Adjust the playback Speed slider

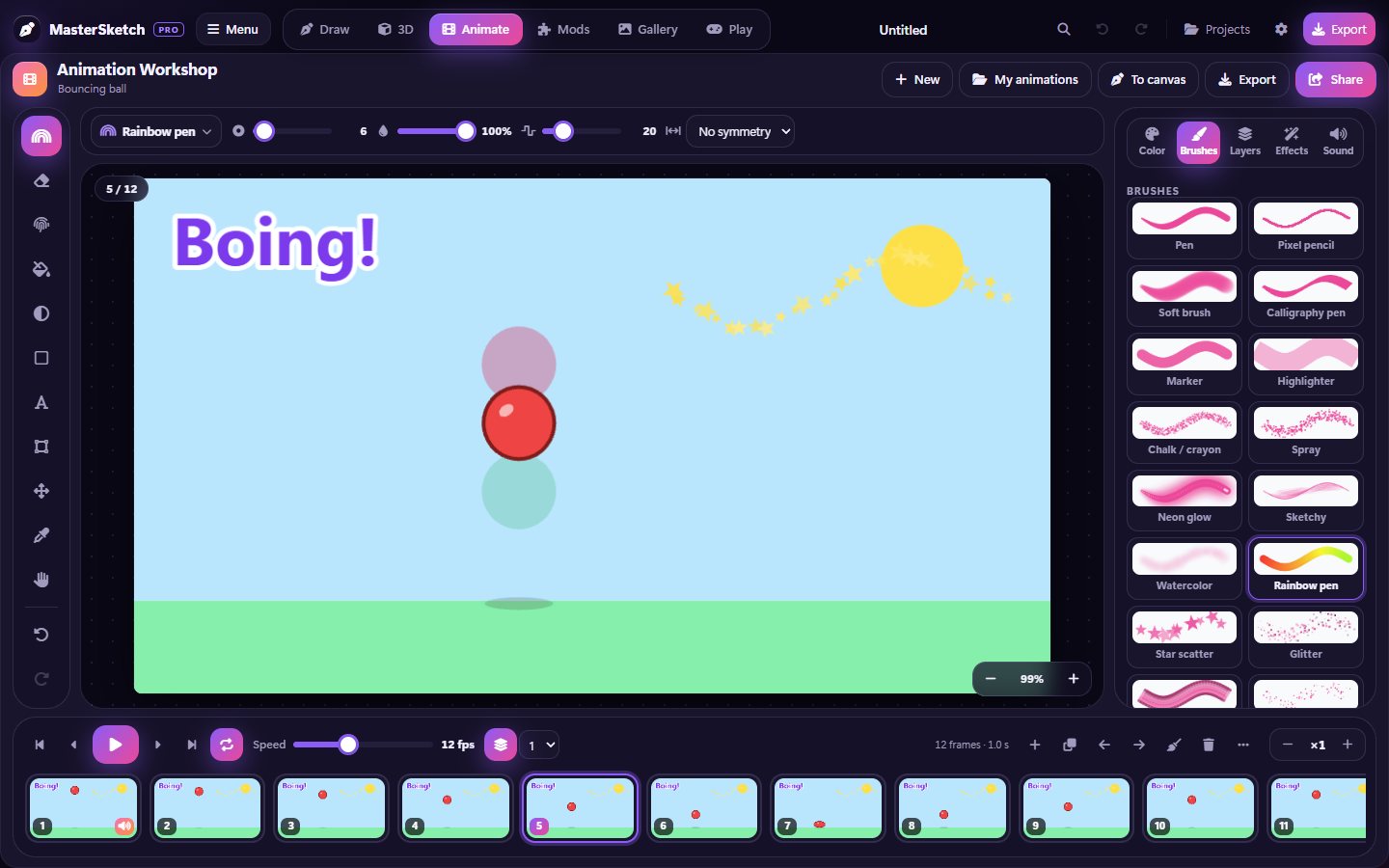363,745
